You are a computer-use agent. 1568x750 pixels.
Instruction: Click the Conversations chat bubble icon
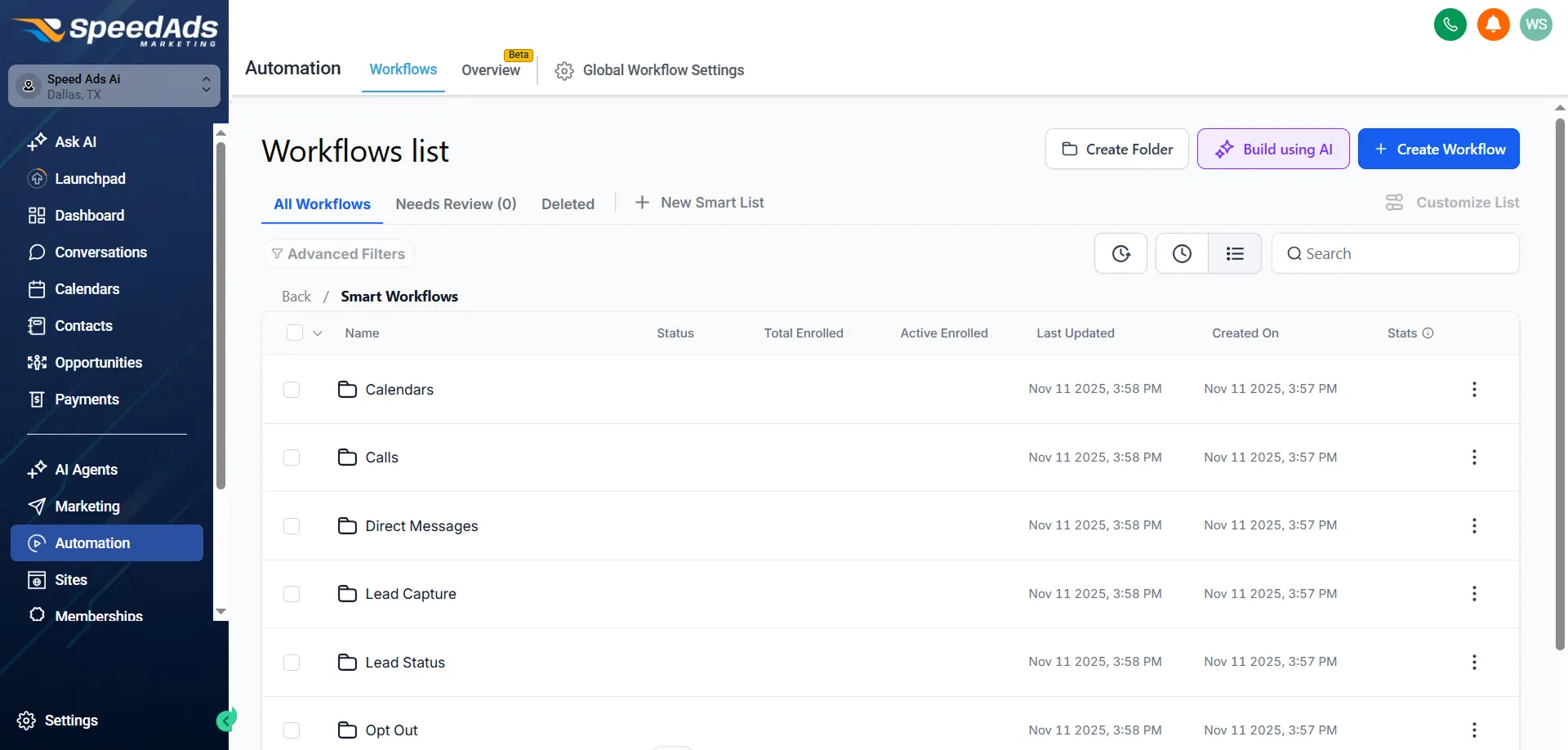[x=37, y=252]
